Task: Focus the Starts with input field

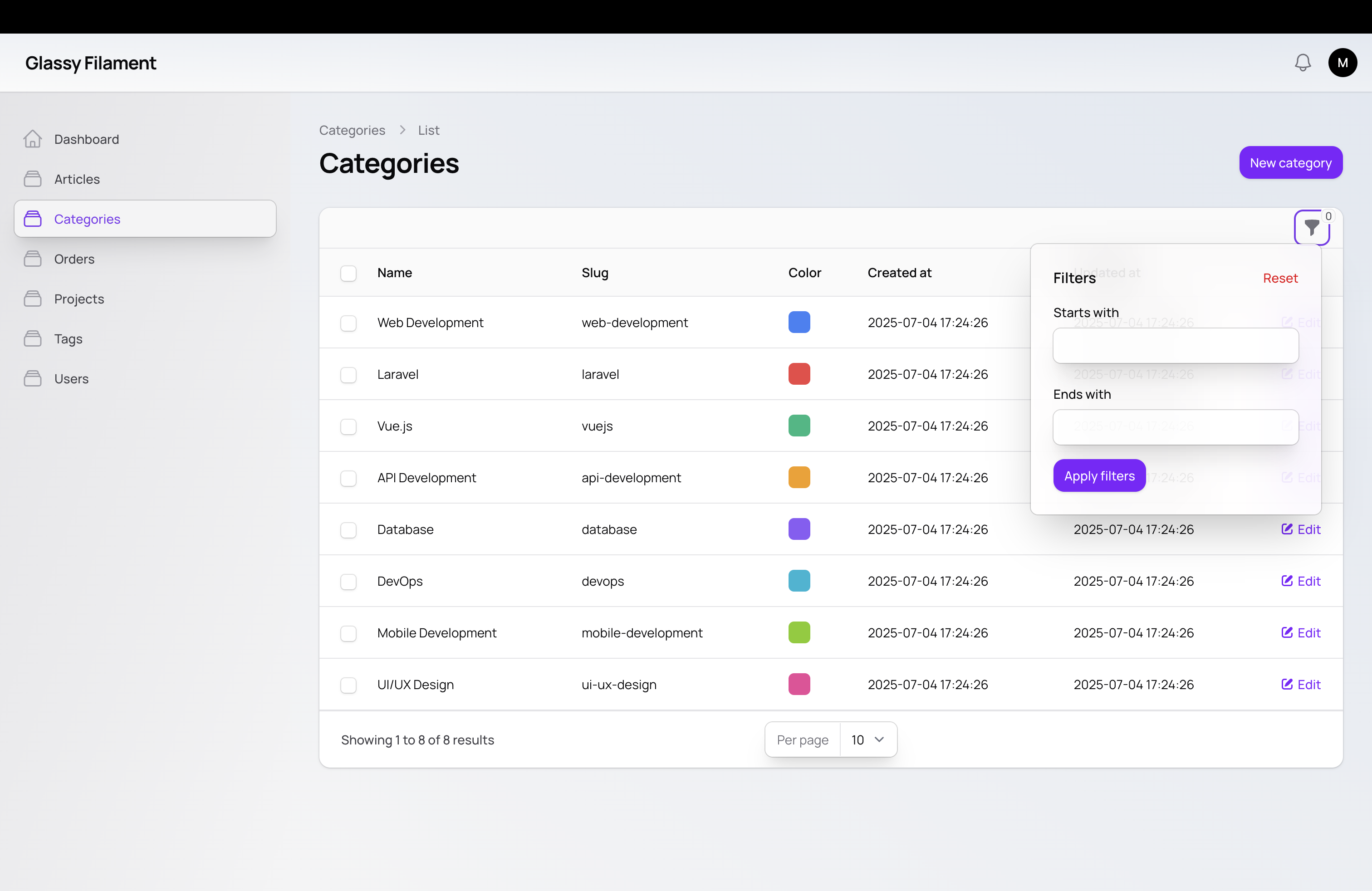Action: click(1176, 345)
